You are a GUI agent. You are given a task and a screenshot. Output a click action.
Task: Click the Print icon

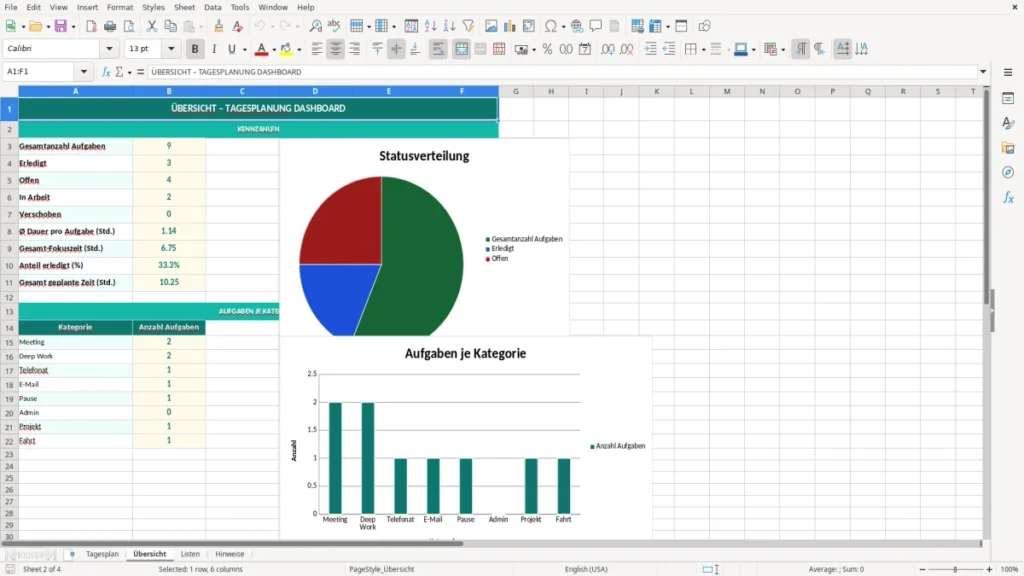[x=110, y=26]
